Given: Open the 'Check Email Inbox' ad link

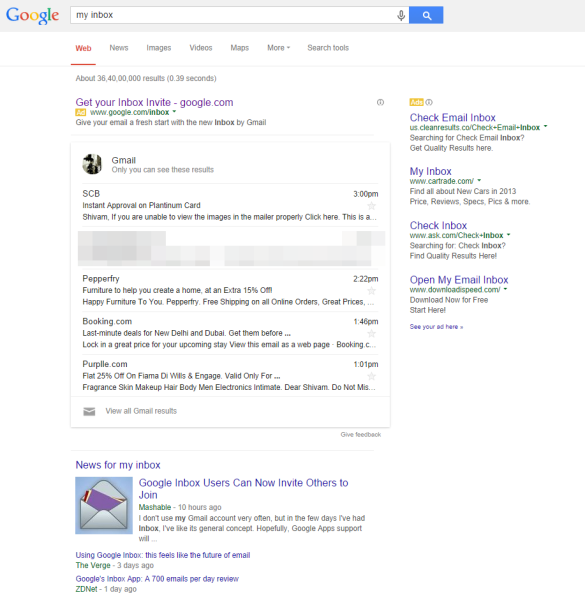Looking at the screenshot, I should click(x=453, y=117).
